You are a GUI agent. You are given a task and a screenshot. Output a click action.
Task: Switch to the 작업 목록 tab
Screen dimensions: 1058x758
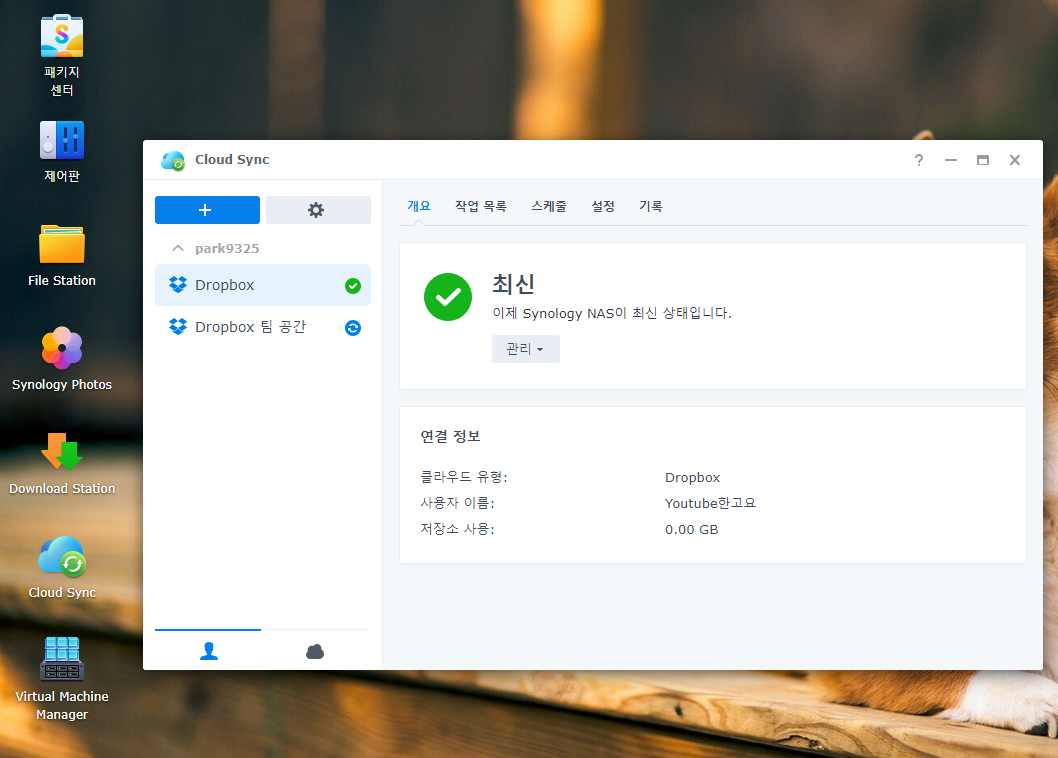point(480,206)
